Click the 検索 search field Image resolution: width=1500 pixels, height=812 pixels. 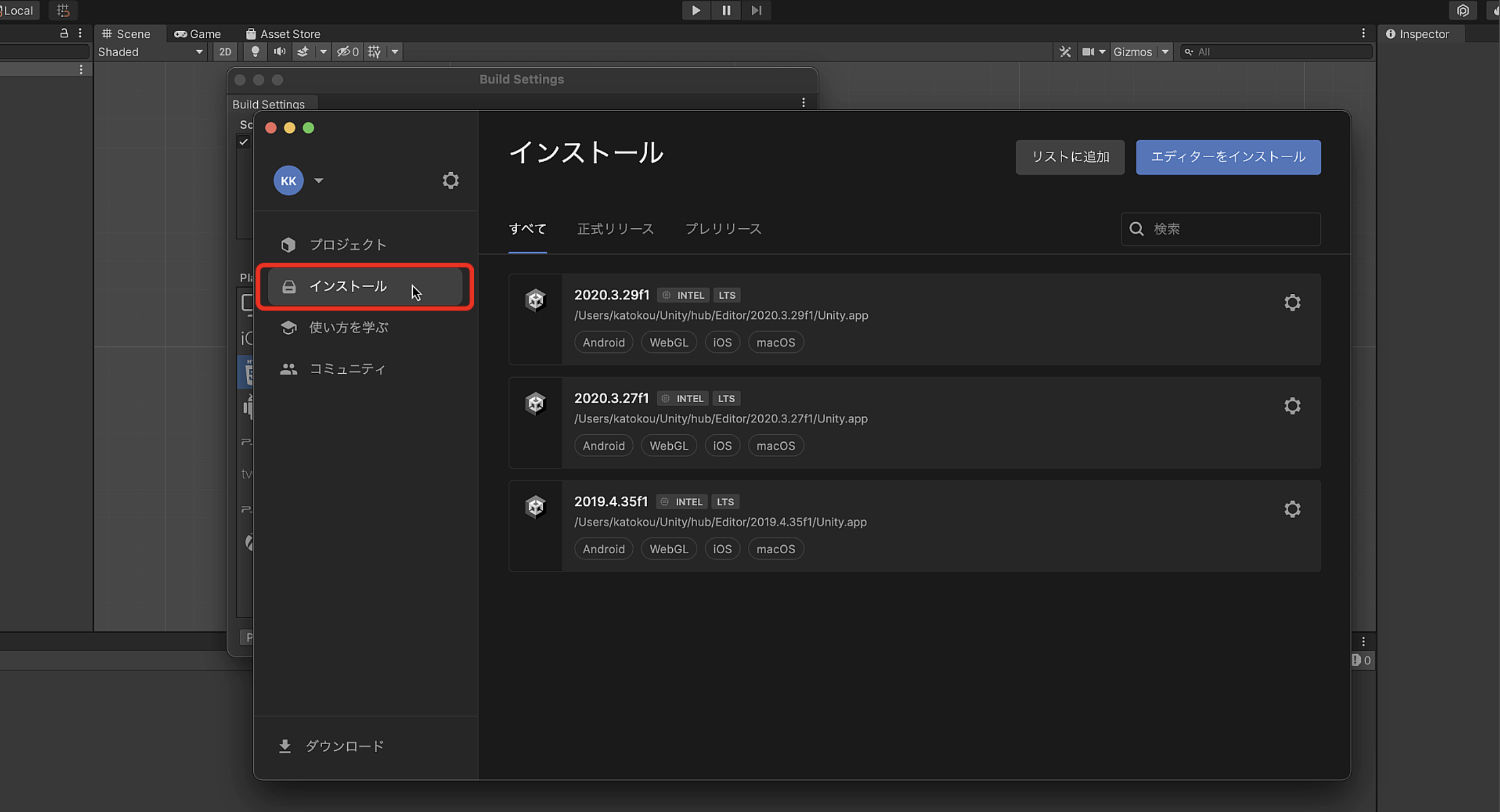pyautogui.click(x=1220, y=229)
